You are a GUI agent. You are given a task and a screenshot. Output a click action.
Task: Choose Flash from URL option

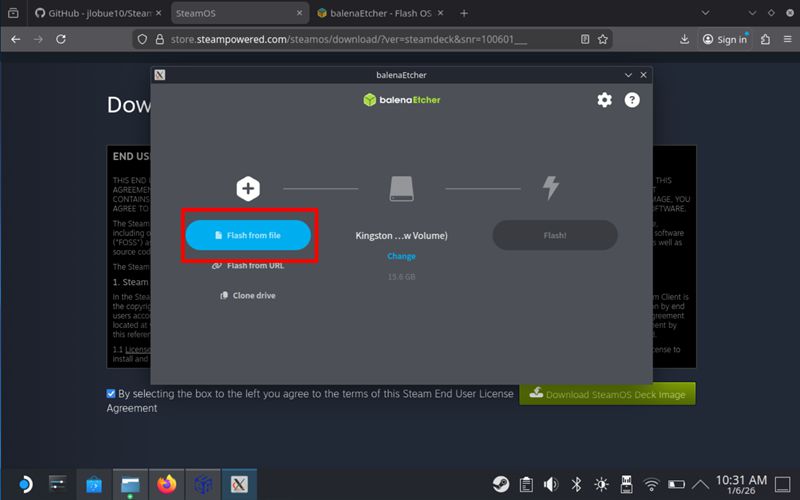248,265
